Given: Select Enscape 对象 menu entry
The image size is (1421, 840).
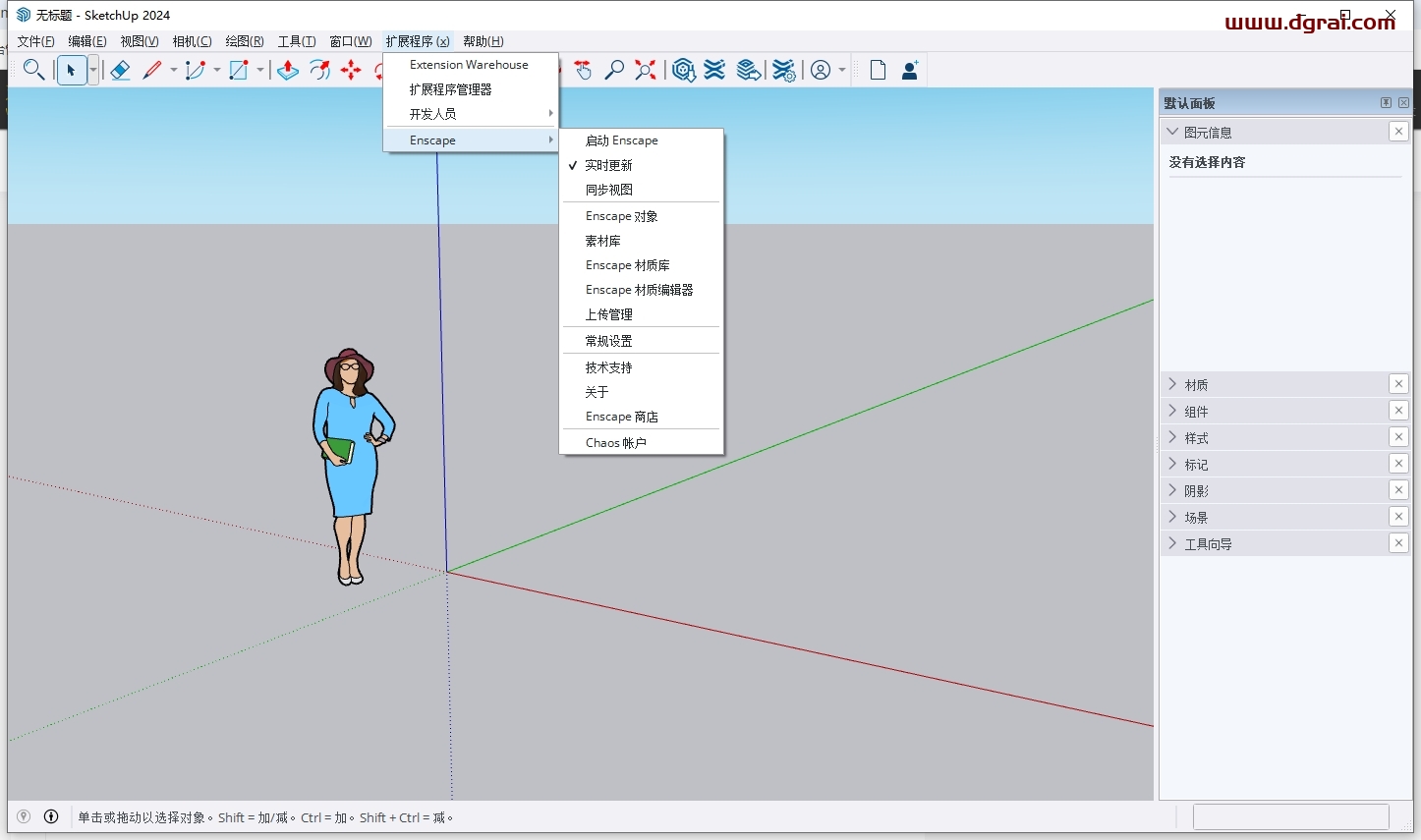Looking at the screenshot, I should tap(642, 216).
